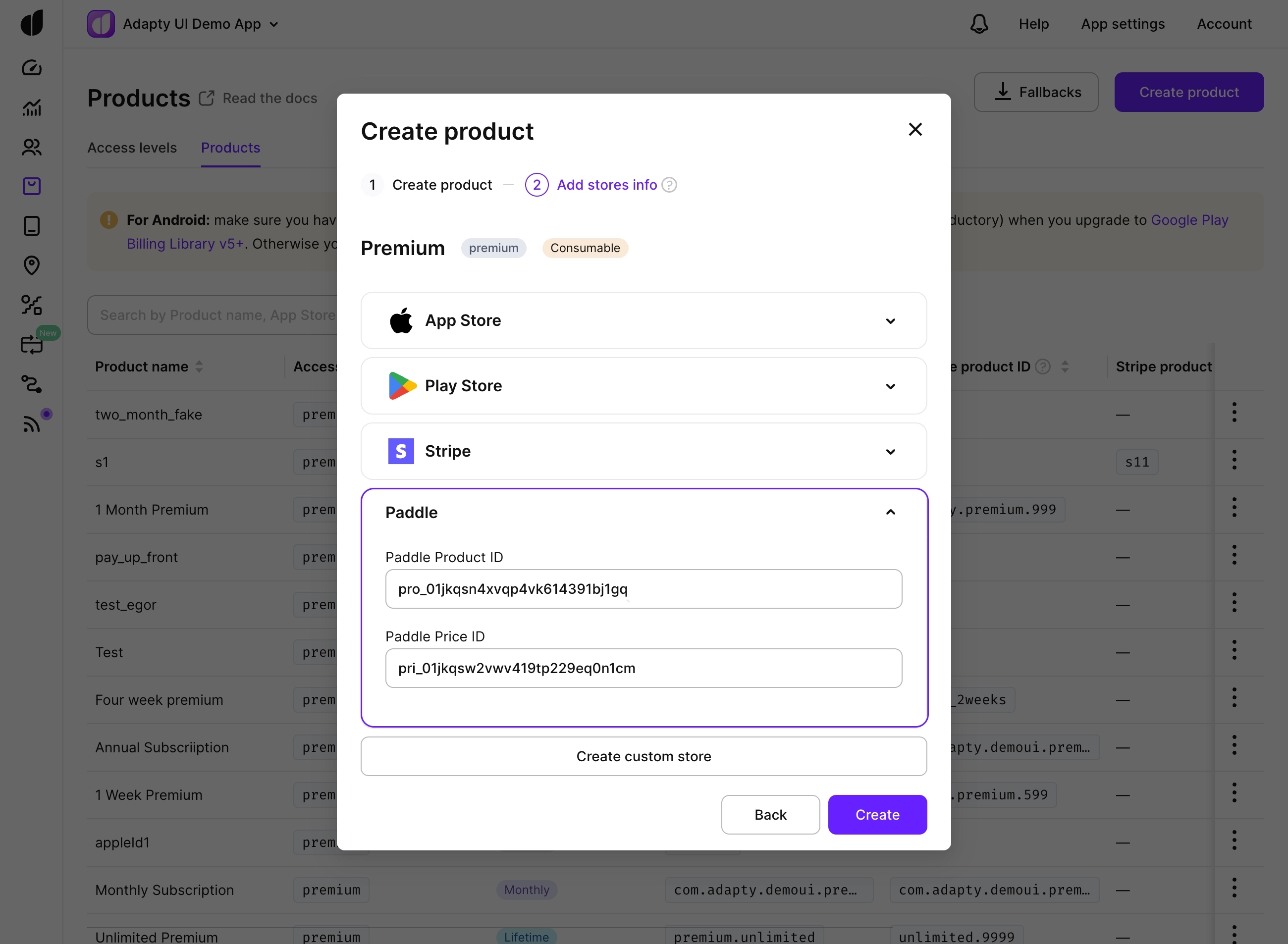Expand the App Store section
Viewport: 1288px width, 944px height.
tap(890, 320)
